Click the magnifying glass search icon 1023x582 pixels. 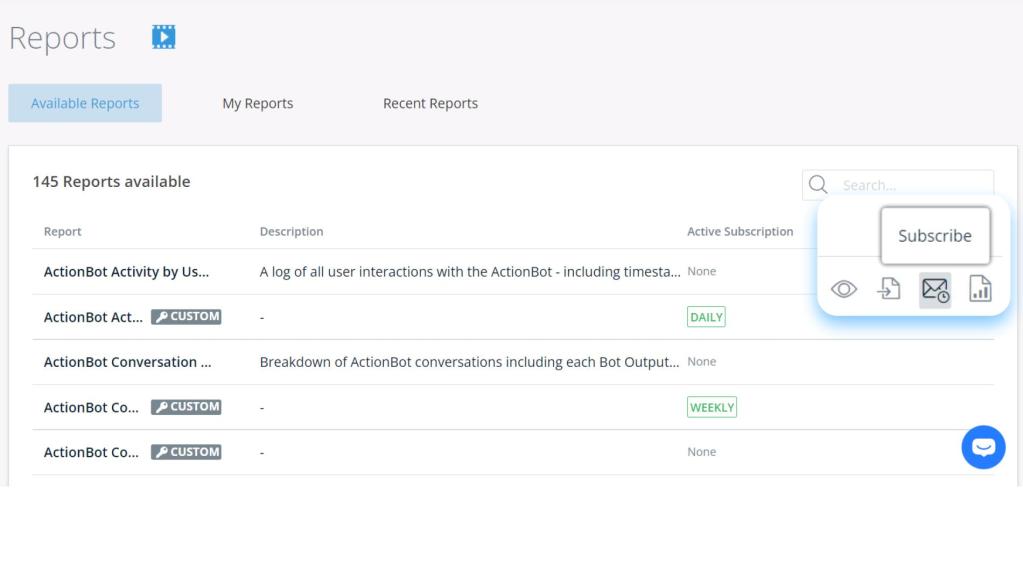[818, 185]
